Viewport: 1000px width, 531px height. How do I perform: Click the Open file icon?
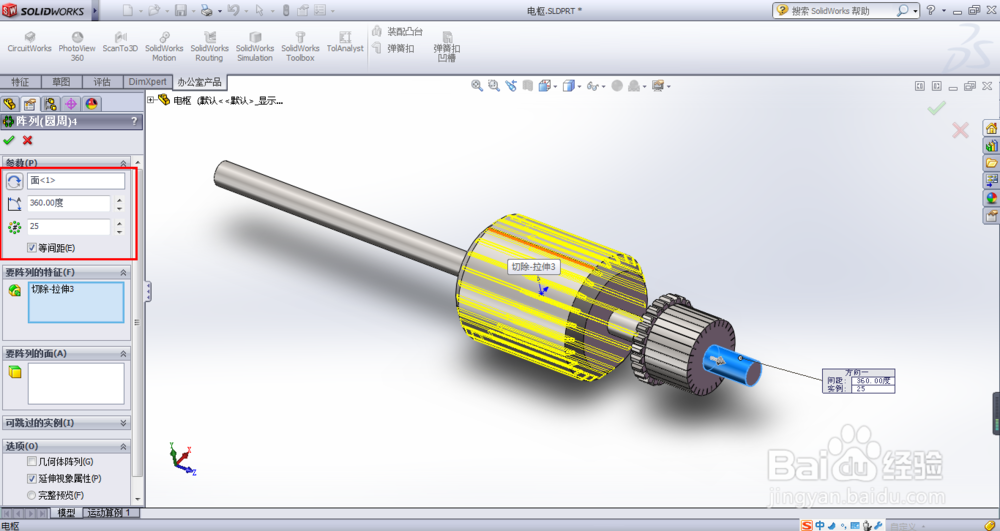point(154,10)
